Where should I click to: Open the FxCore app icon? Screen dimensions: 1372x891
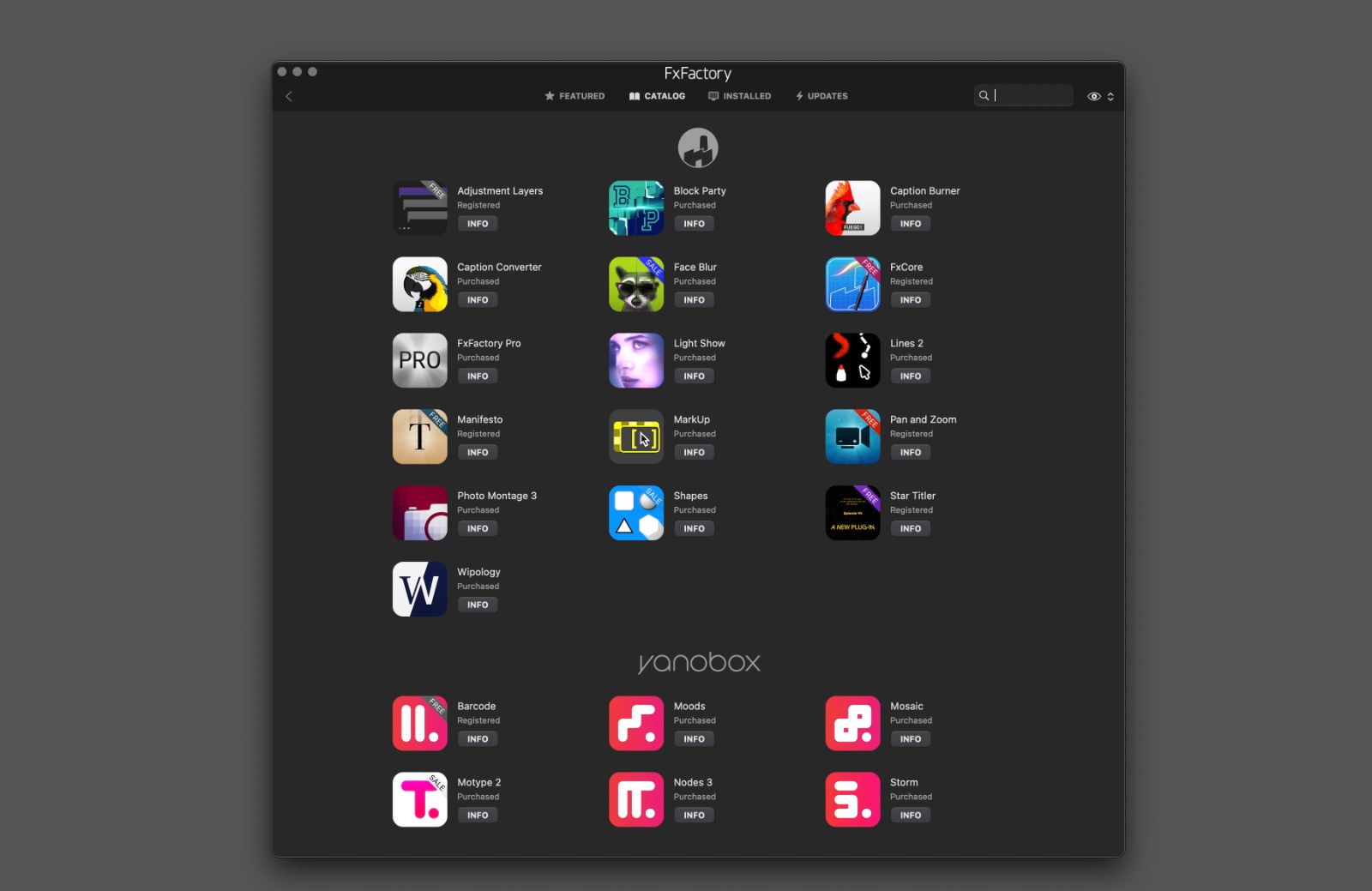pyautogui.click(x=853, y=285)
